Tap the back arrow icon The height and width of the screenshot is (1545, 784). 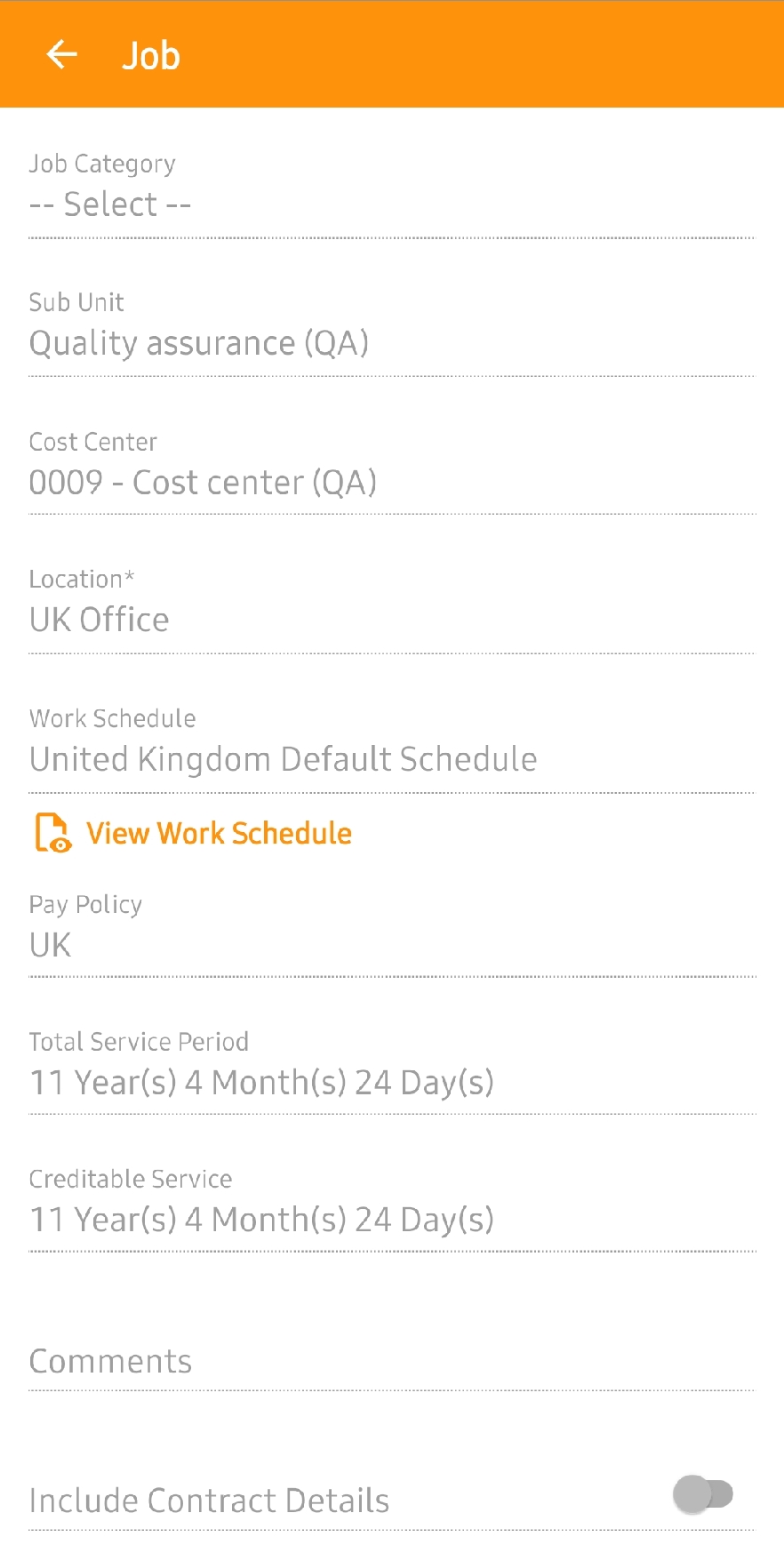(x=61, y=55)
